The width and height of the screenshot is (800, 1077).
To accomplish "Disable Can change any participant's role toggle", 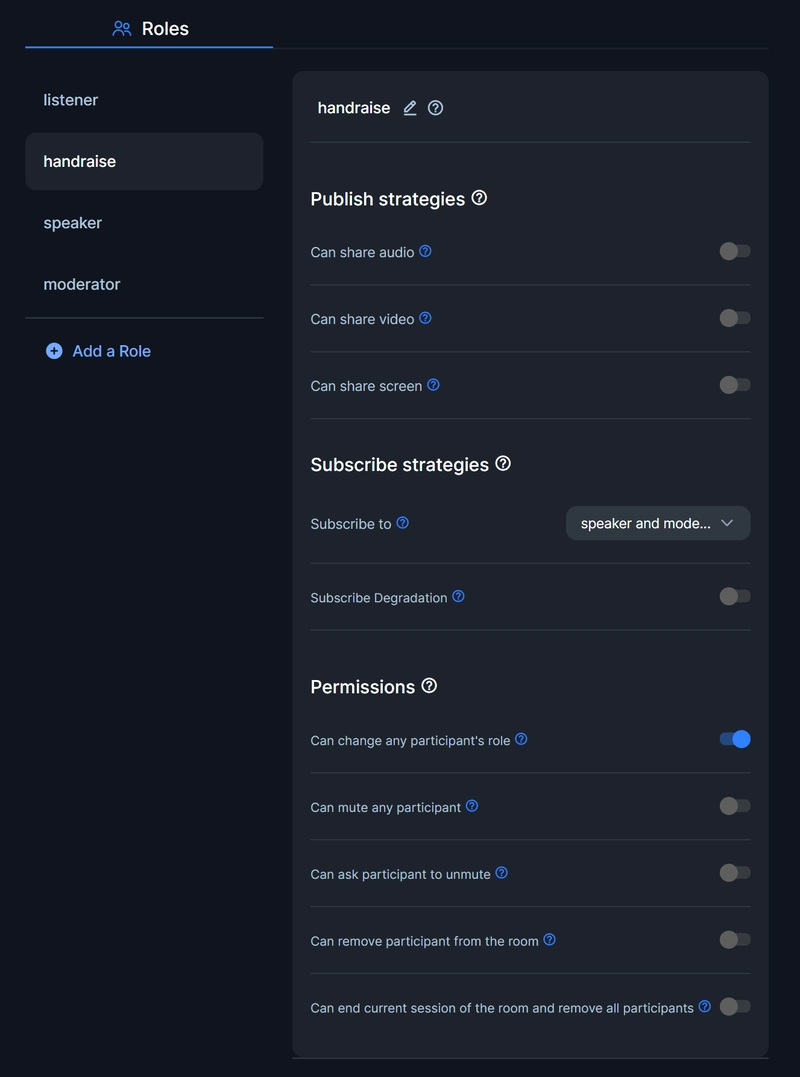I will coord(735,739).
